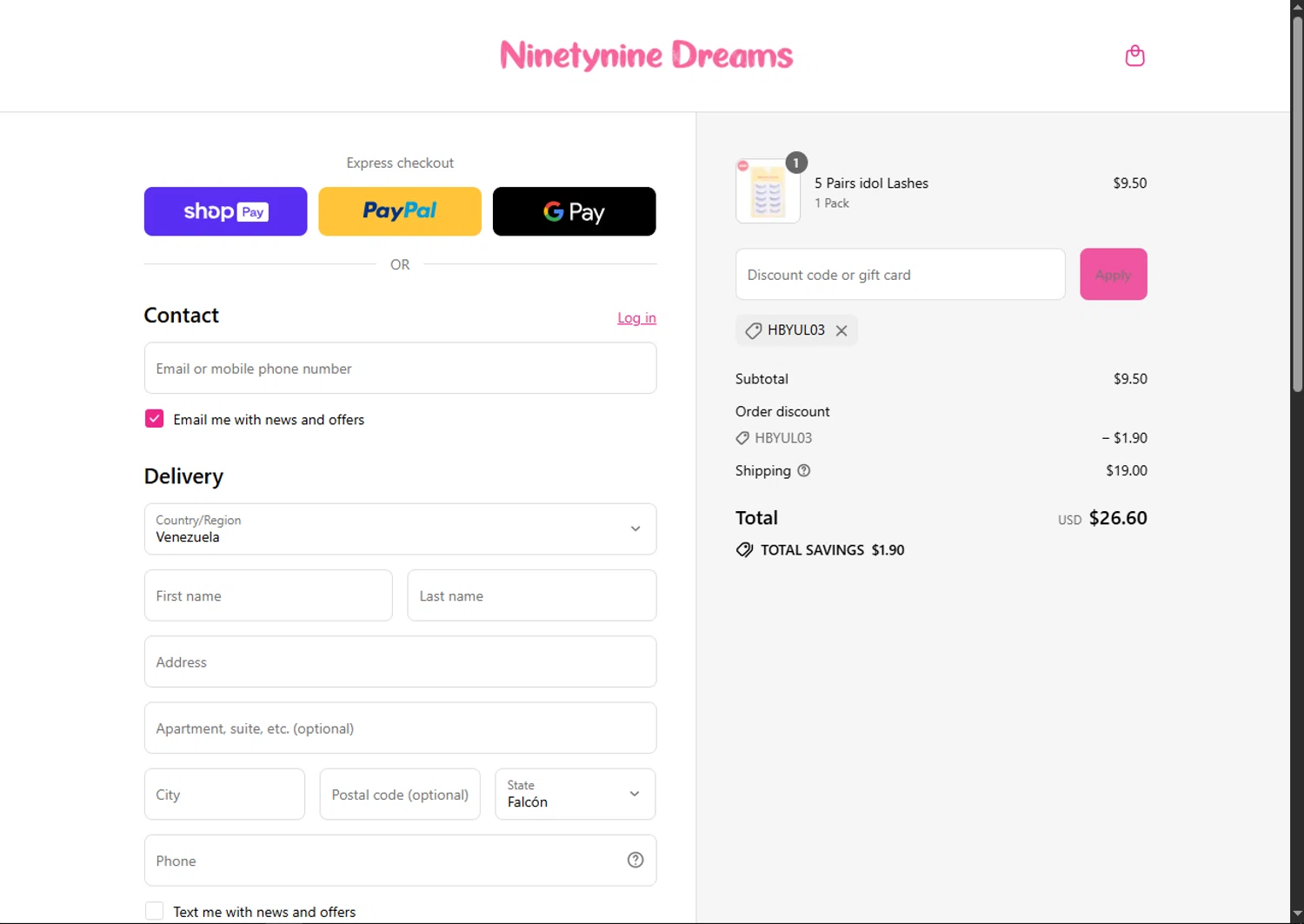Screen dimensions: 1304x924
Task: Focus the Postal code field
Action: [400, 794]
